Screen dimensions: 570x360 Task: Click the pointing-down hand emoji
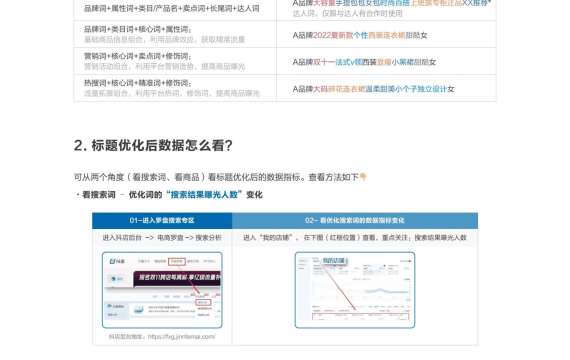pos(363,177)
